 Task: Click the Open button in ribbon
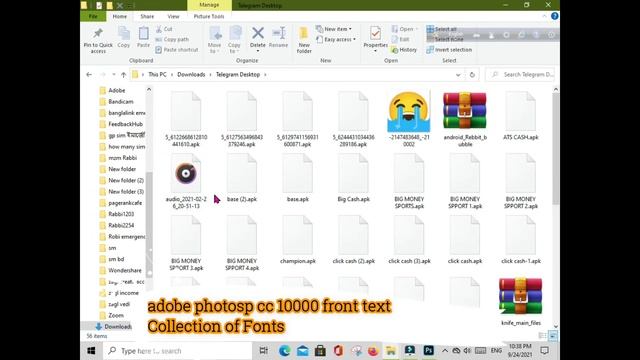pyautogui.click(x=403, y=29)
